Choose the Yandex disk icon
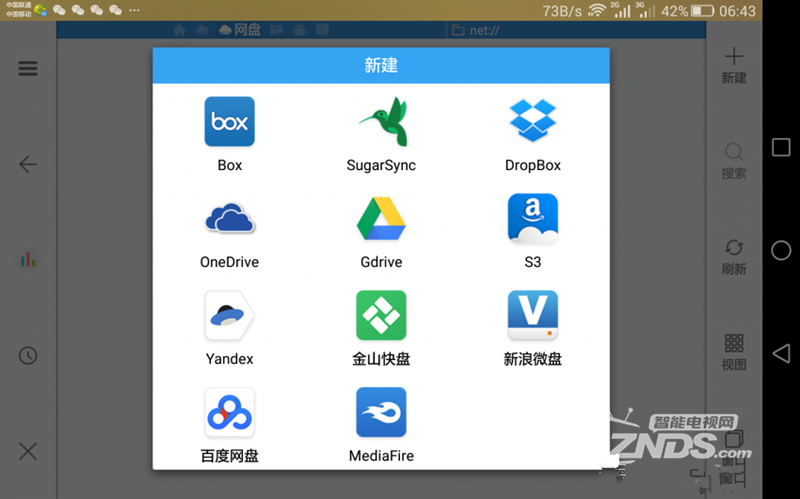Screen dimensions: 800x499 229,316
